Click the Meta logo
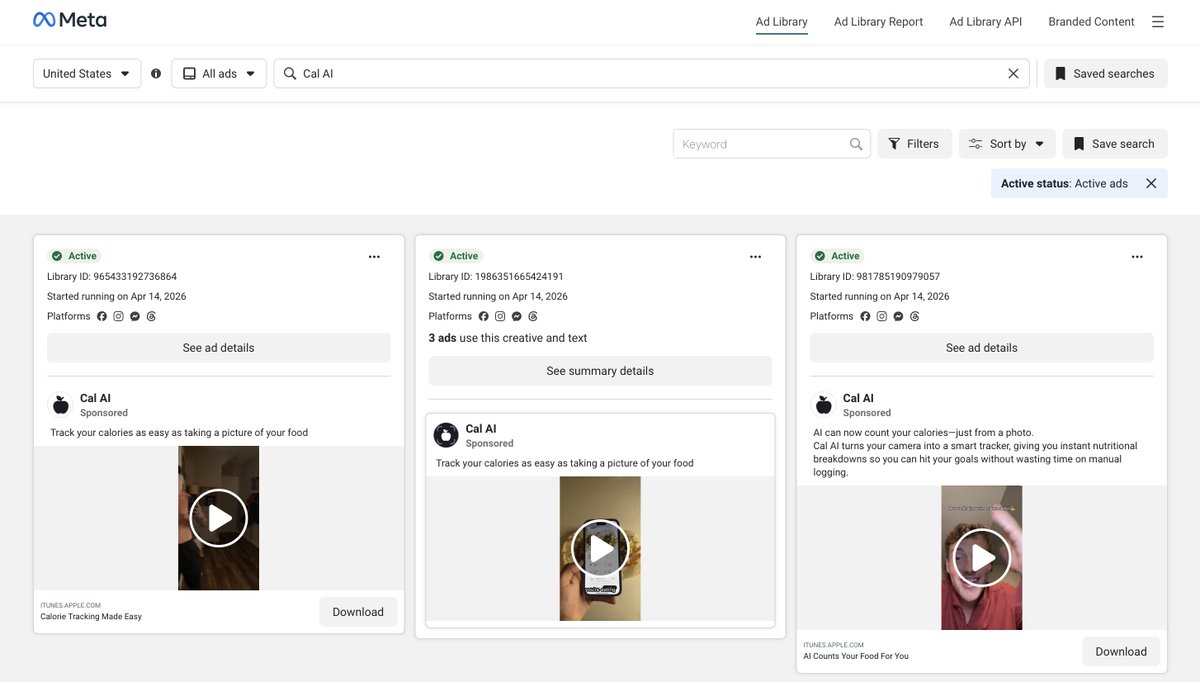 click(70, 20)
